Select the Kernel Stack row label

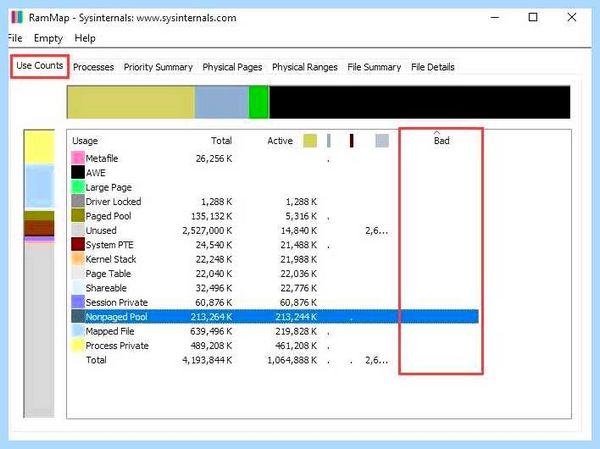[111, 260]
